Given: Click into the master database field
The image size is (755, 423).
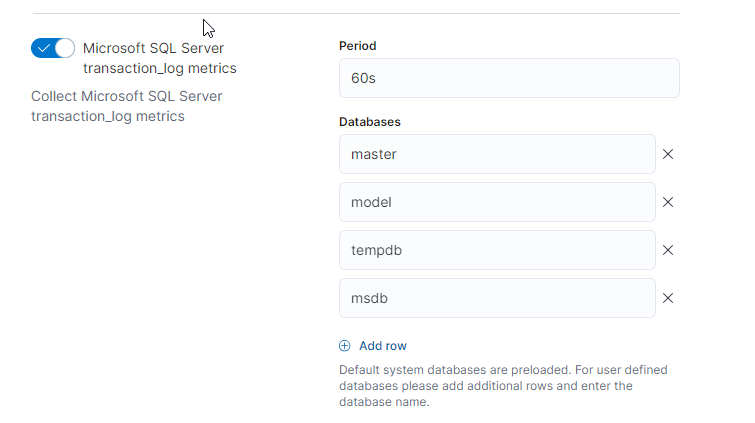Looking at the screenshot, I should pyautogui.click(x=497, y=154).
